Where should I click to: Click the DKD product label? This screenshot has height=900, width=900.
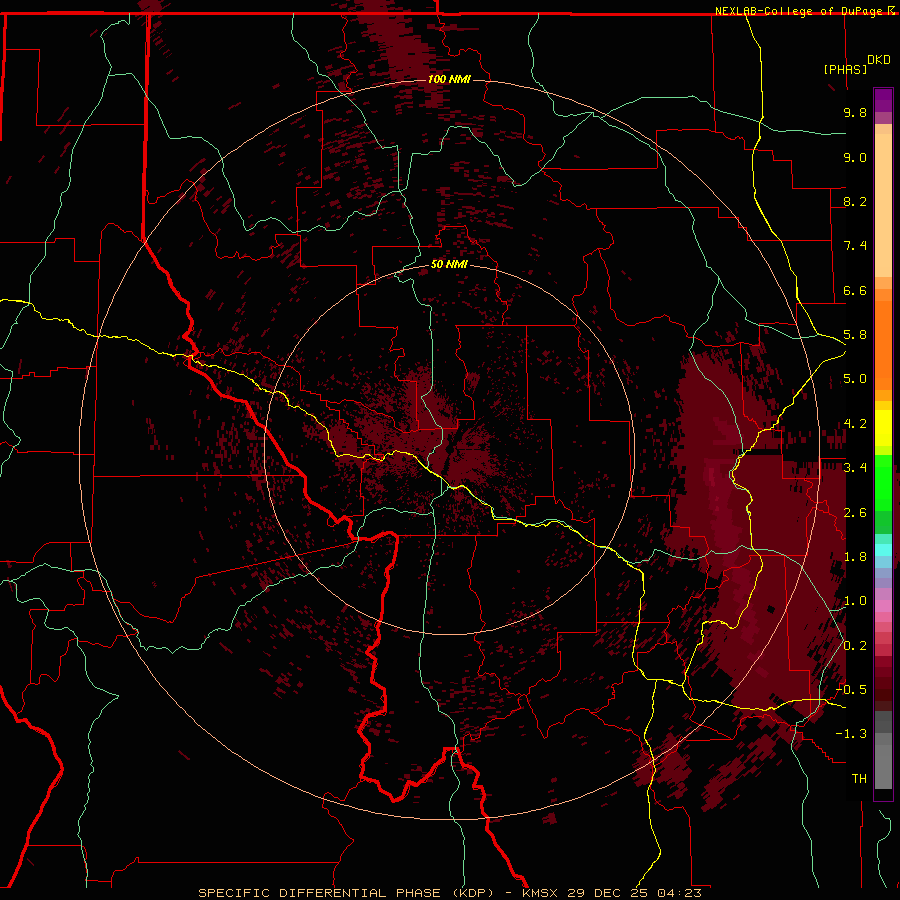879,59
